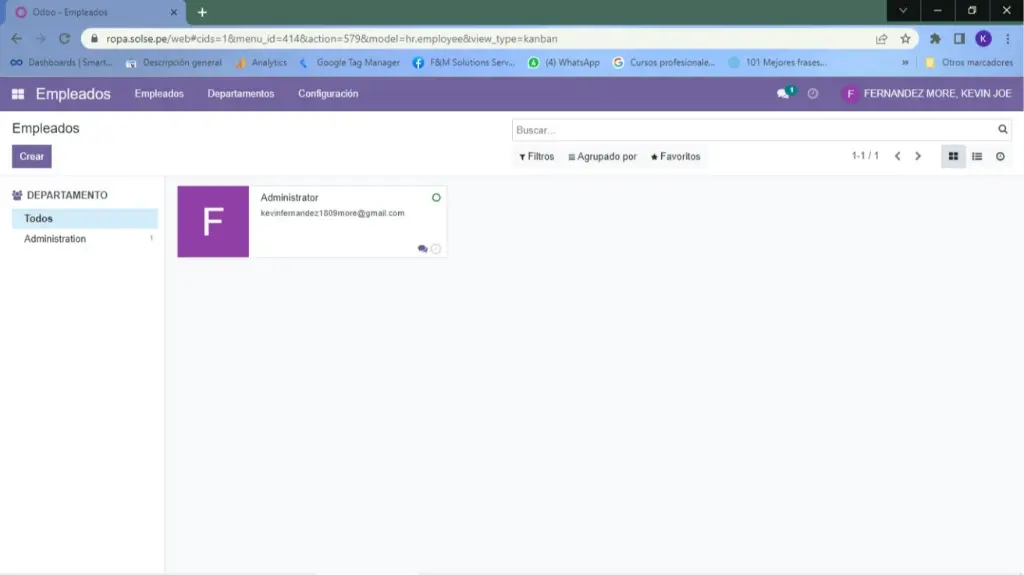1024x575 pixels.
Task: Click activity clock on Administrator card
Action: 436,249
